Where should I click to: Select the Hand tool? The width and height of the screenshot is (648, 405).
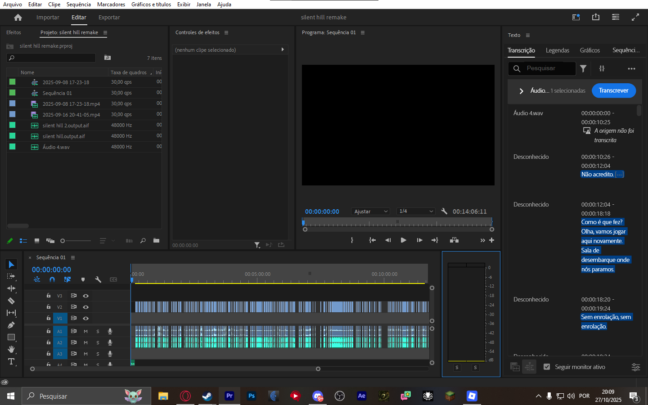click(x=11, y=349)
